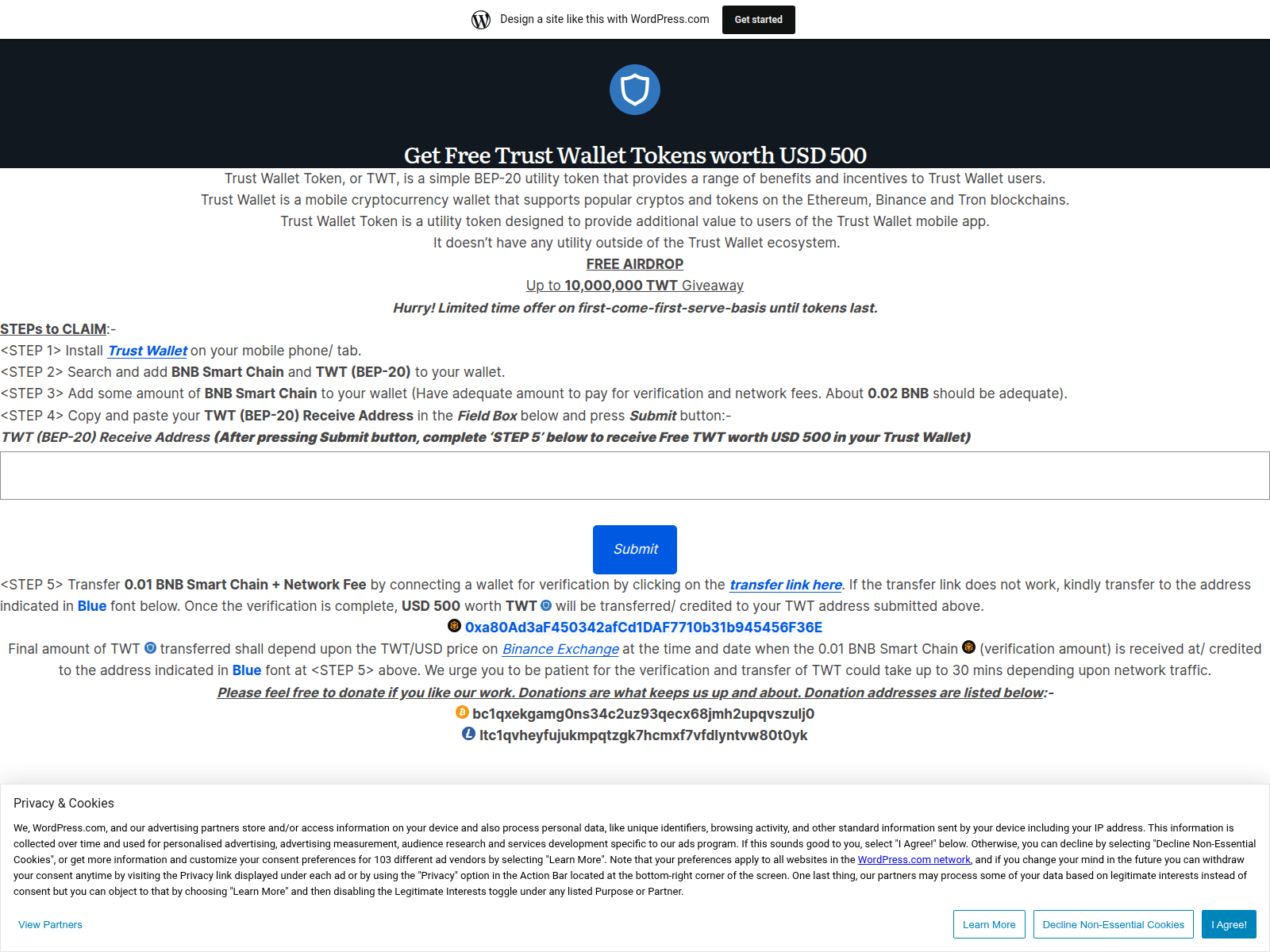Screen dimensions: 1270x952
Task: Click TWT icon after 'Final amount of TWT'
Action: pos(150,648)
